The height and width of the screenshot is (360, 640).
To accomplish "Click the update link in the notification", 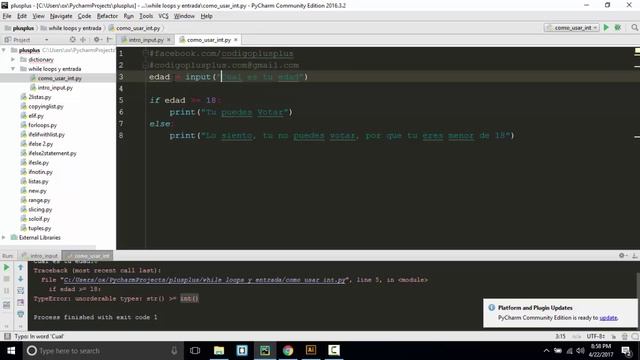I will click(x=608, y=318).
